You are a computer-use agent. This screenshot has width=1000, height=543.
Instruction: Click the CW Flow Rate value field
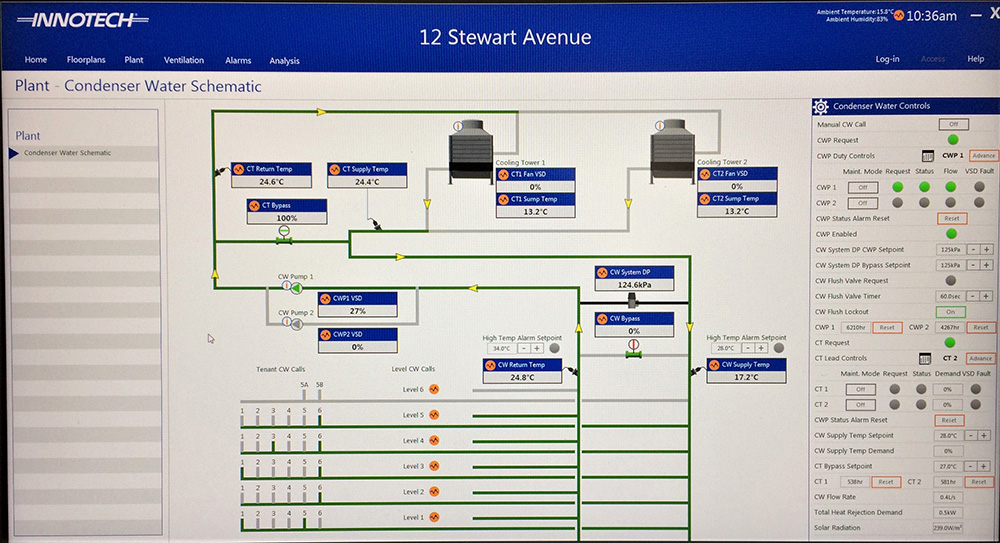[x=948, y=497]
